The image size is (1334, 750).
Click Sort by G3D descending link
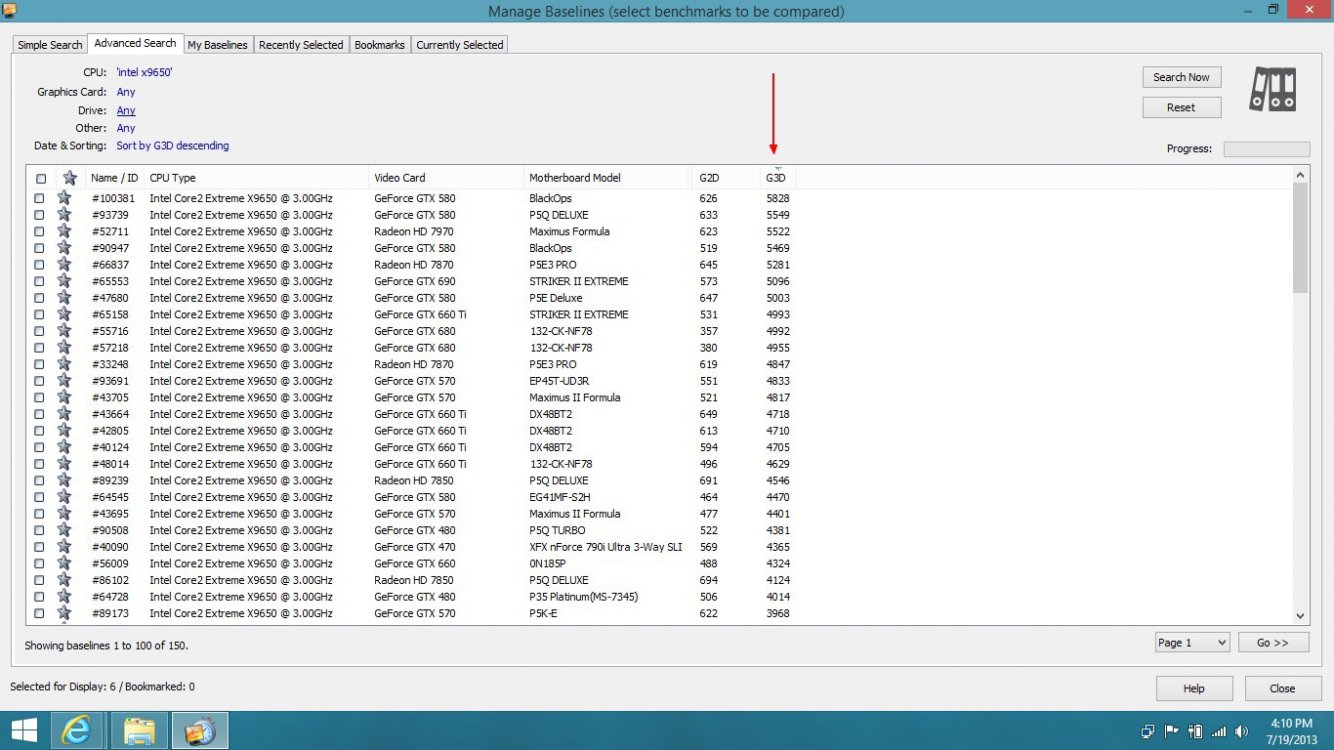tap(172, 146)
